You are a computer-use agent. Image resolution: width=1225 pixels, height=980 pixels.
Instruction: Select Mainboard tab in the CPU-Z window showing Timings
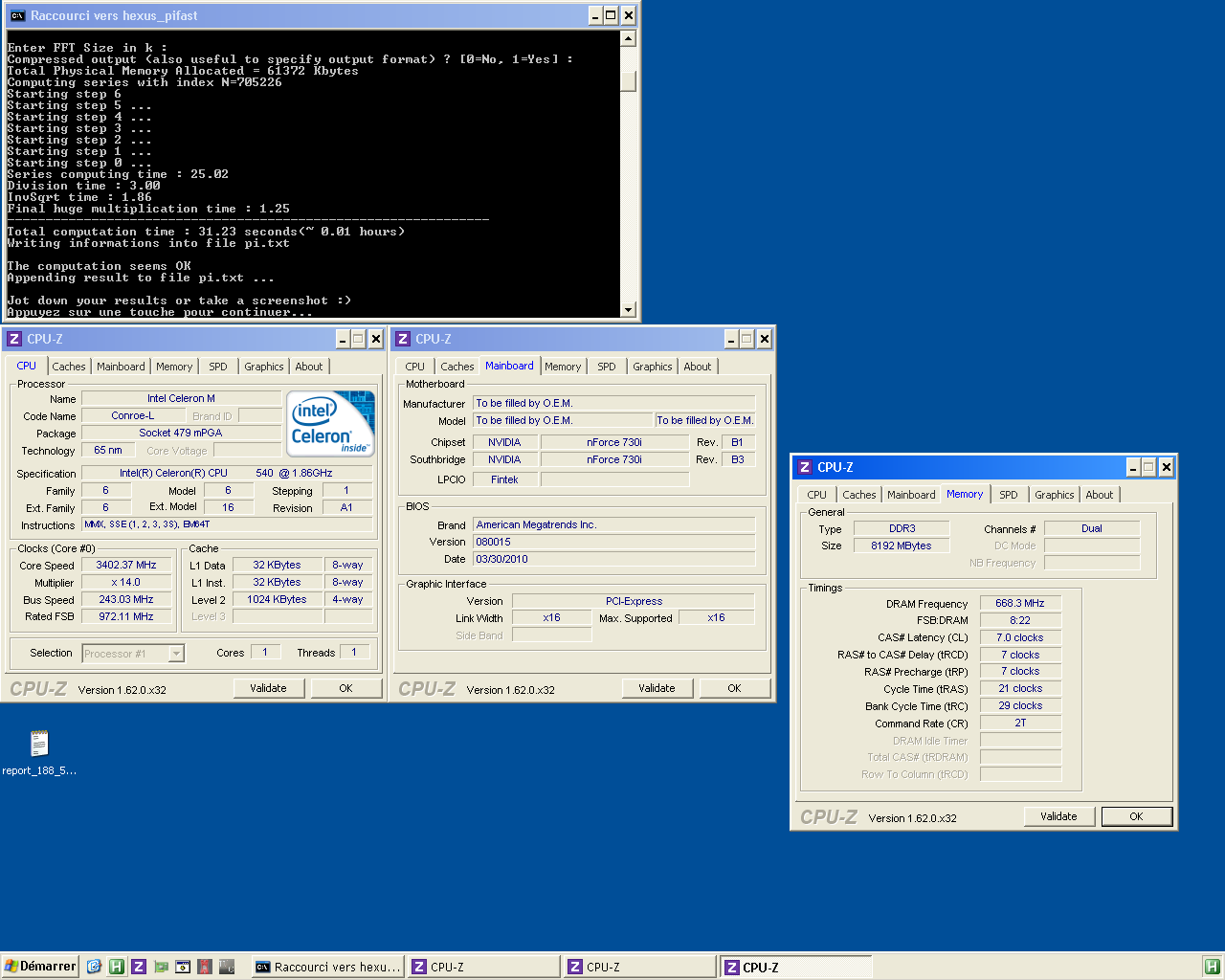(911, 495)
